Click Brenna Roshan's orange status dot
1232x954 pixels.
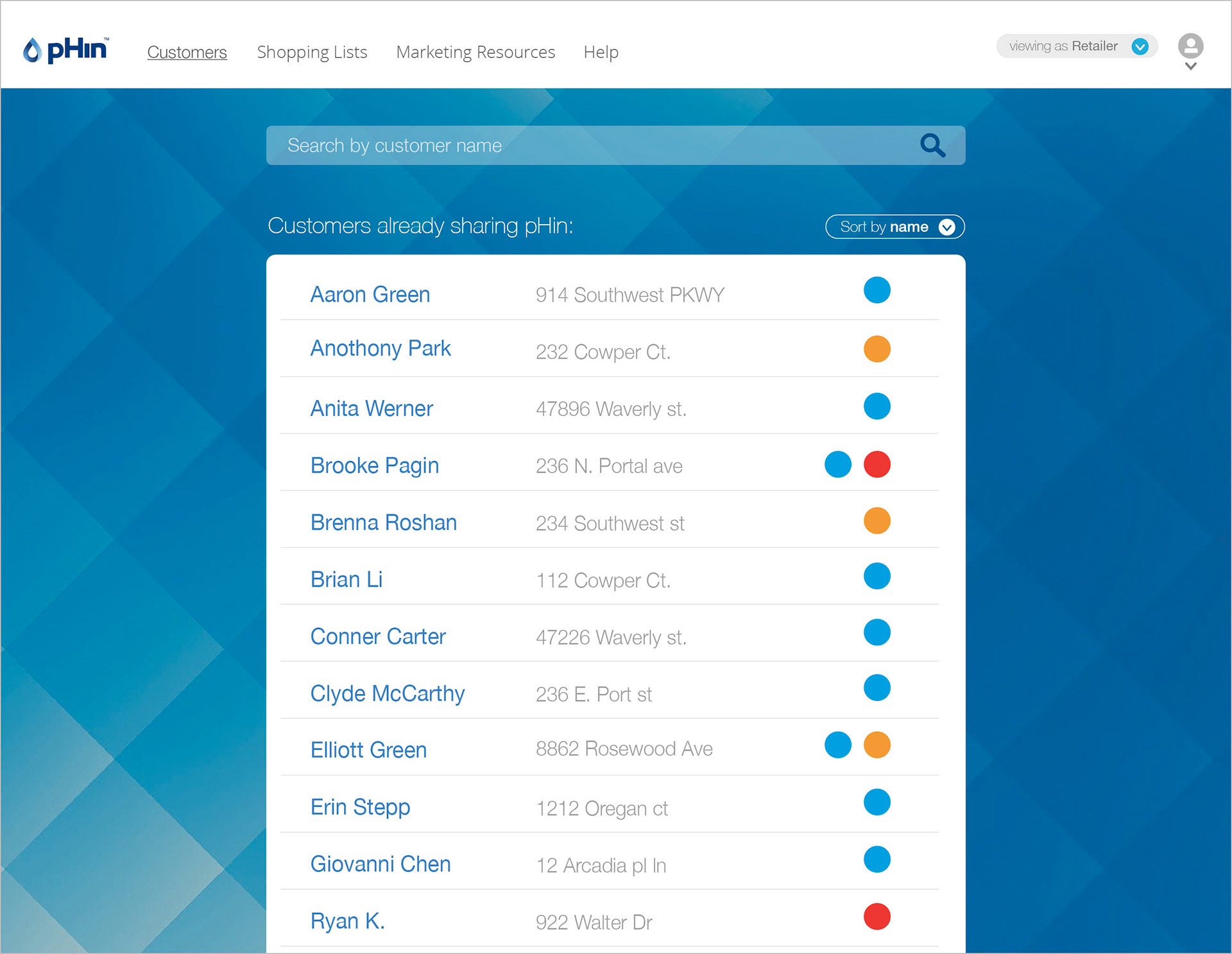877,521
